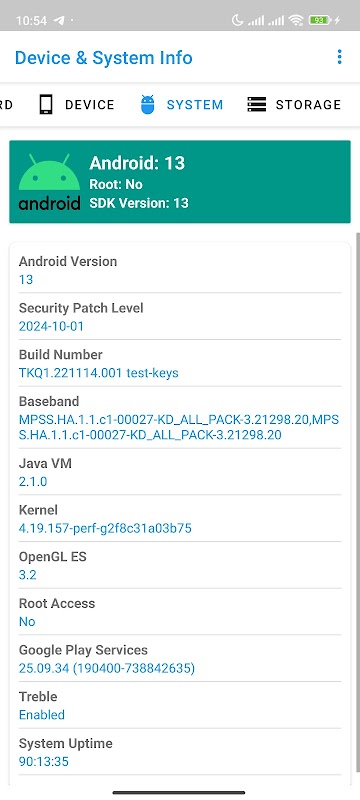Select the Google Play Services row
The width and height of the screenshot is (360, 800).
point(180,659)
